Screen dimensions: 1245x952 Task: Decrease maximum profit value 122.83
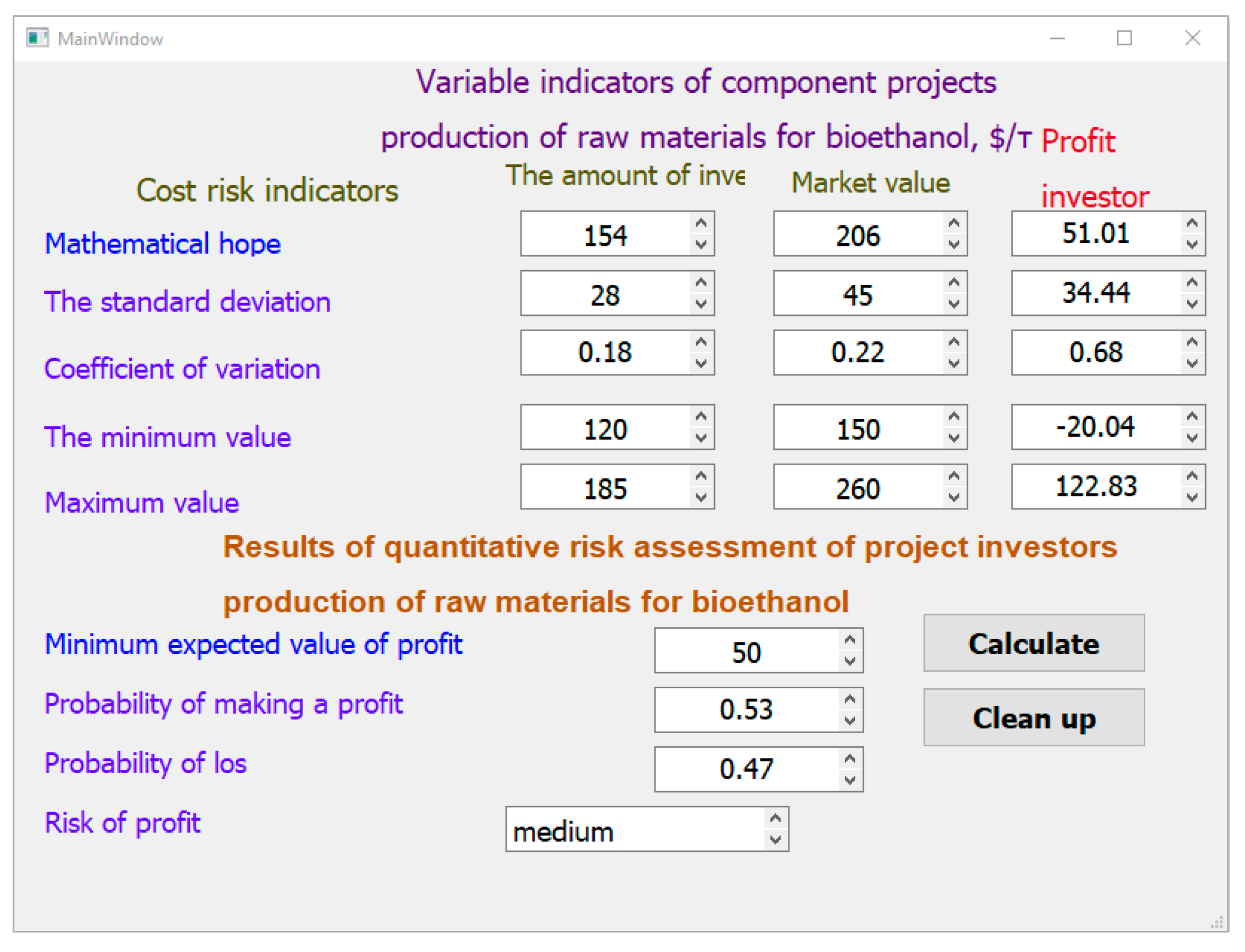point(1193,498)
